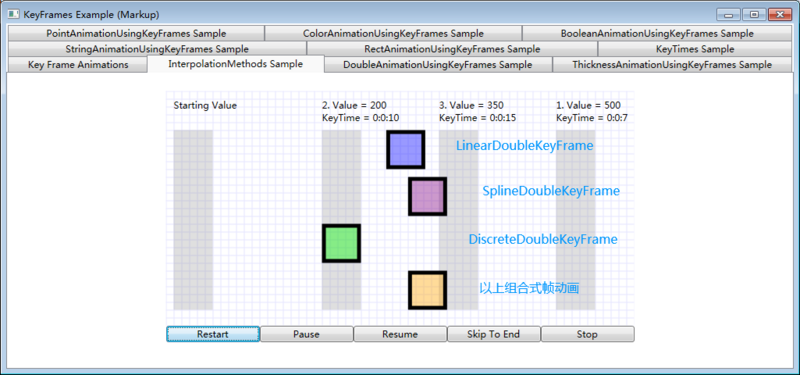Open the DoubleAnimationUsingKeyFrames Sample tab
The image size is (800, 375).
point(438,65)
